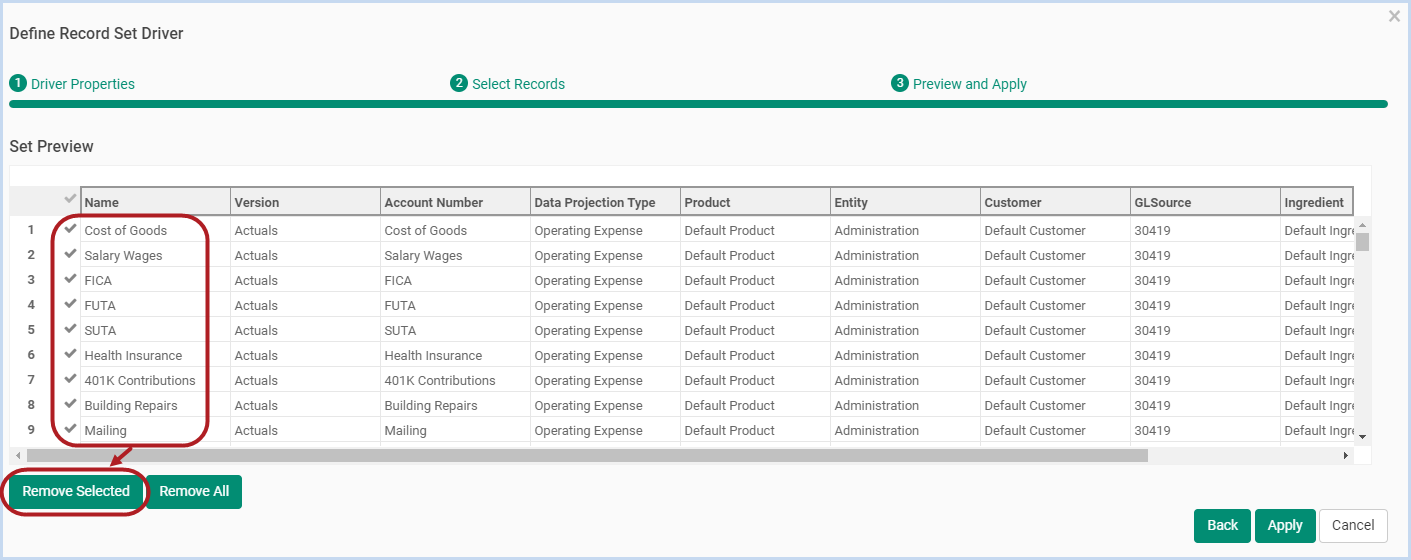Select row number 5
This screenshot has height=560, width=1411.
pos(31,330)
